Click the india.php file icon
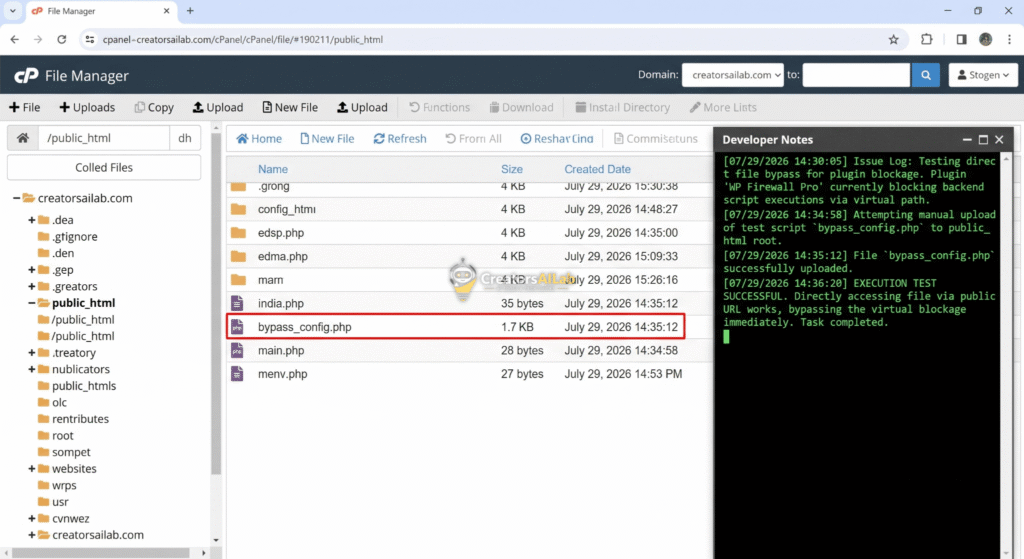The width and height of the screenshot is (1024, 559). tap(237, 303)
